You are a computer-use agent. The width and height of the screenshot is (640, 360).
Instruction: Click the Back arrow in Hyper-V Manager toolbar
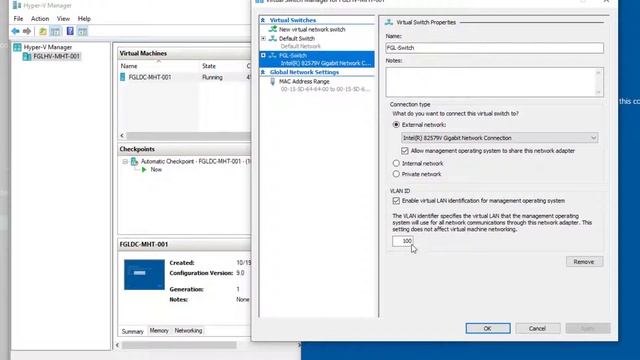tap(16, 31)
